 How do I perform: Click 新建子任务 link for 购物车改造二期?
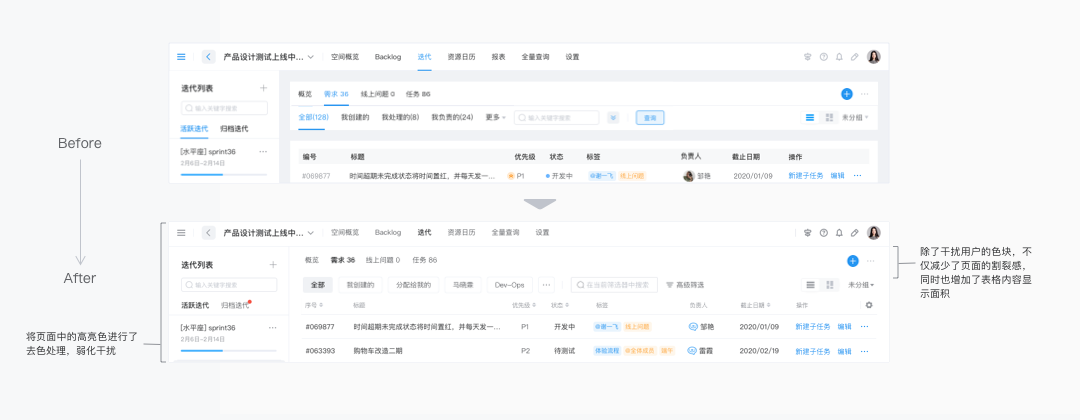point(813,351)
